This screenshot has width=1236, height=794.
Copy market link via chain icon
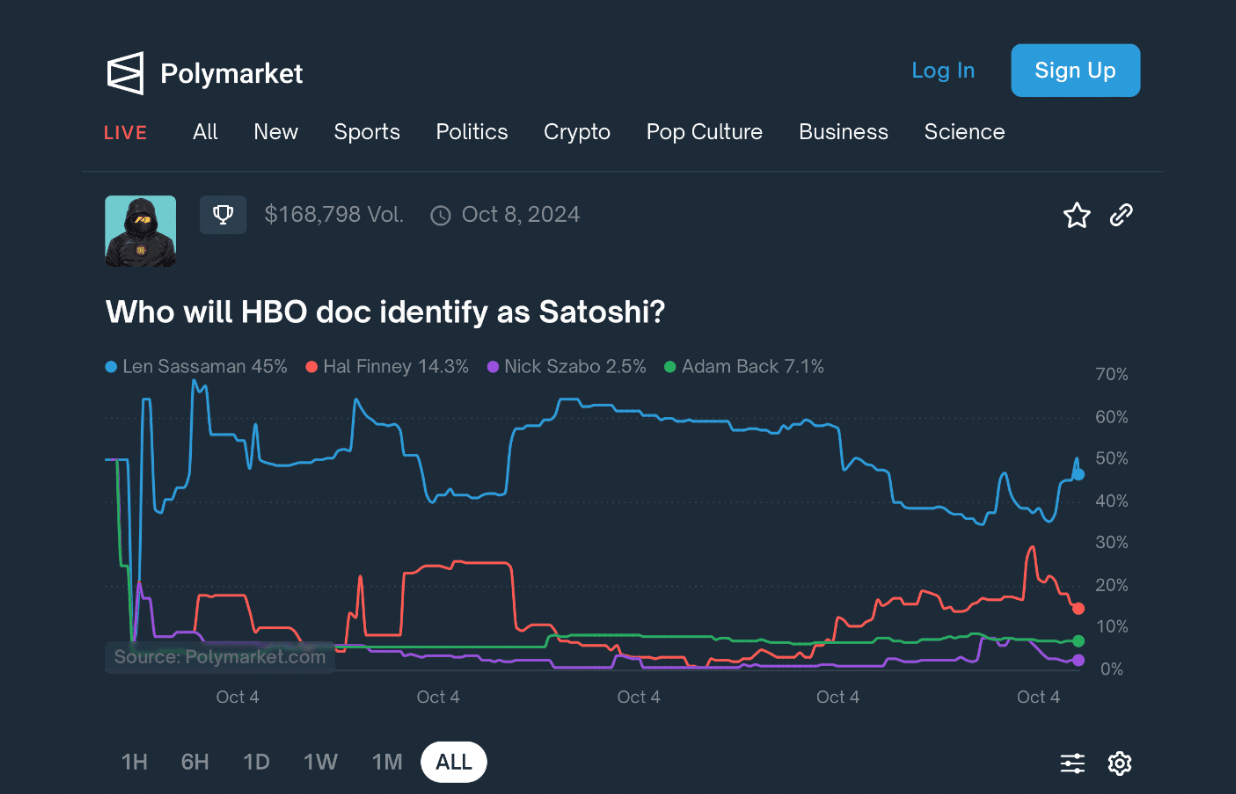click(x=1121, y=215)
